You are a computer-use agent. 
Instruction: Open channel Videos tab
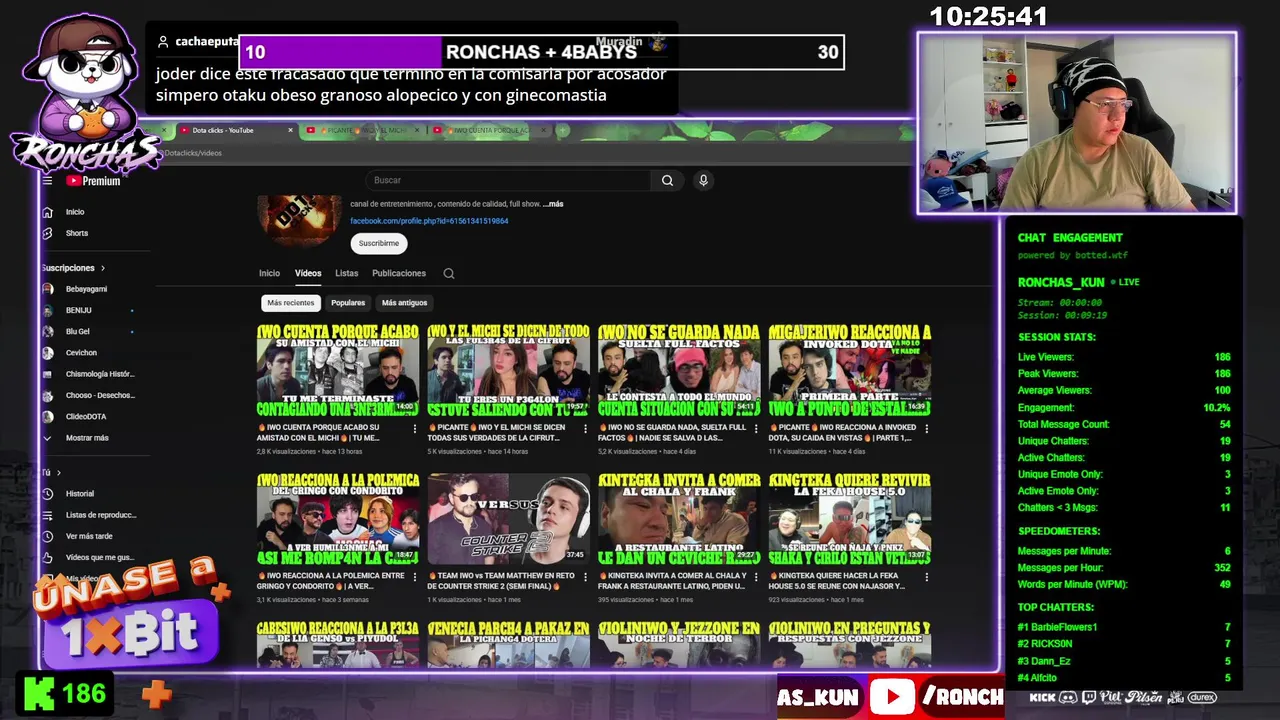click(x=308, y=273)
